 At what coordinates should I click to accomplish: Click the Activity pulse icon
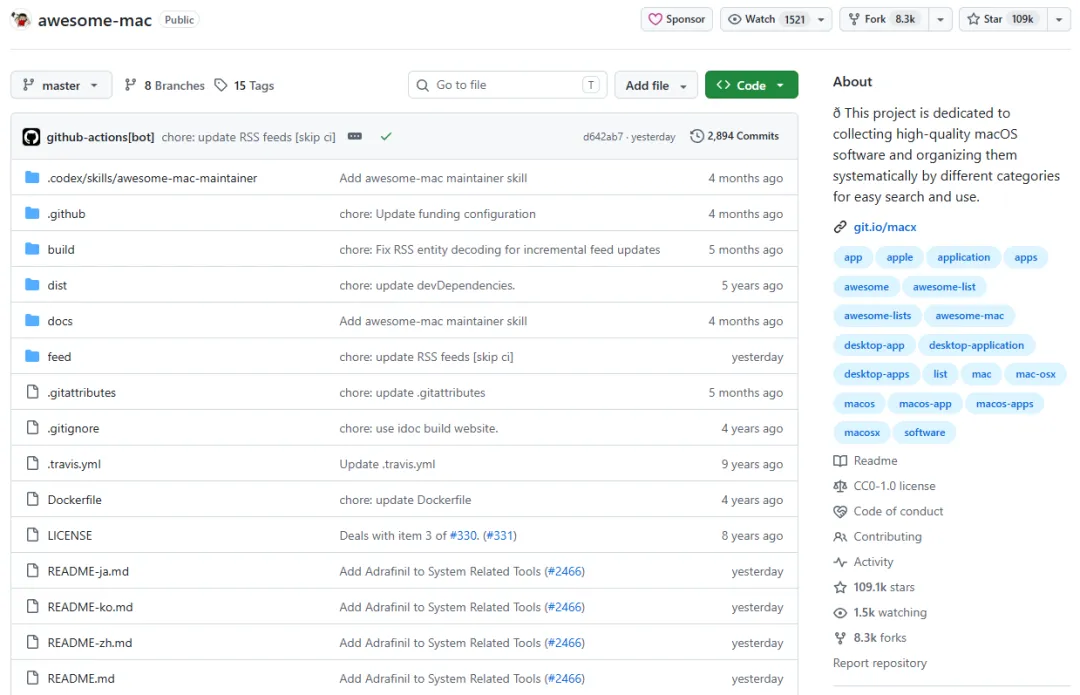click(x=840, y=562)
